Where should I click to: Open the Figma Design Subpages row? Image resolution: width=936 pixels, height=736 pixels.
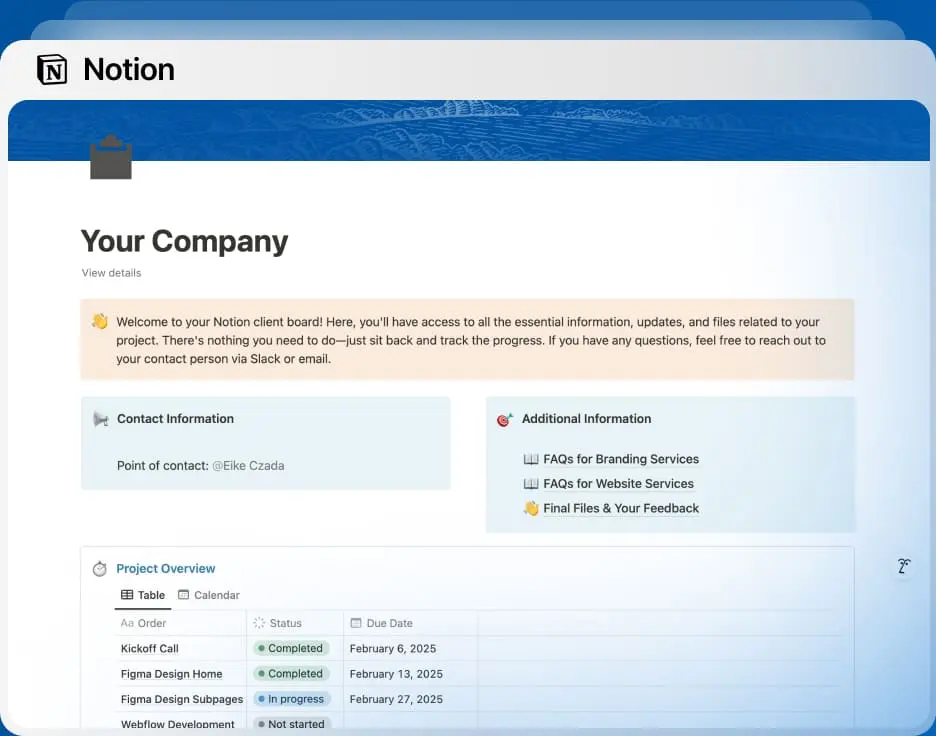(182, 699)
